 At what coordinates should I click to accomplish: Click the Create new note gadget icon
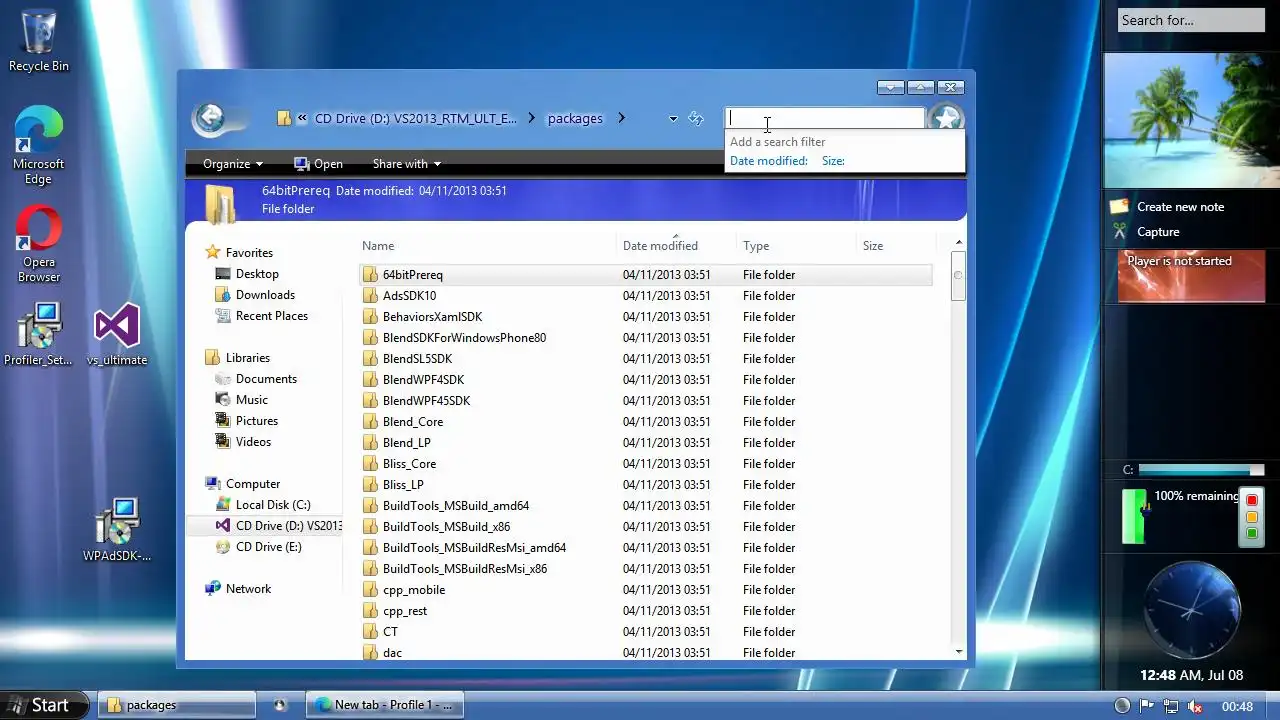coord(1120,207)
